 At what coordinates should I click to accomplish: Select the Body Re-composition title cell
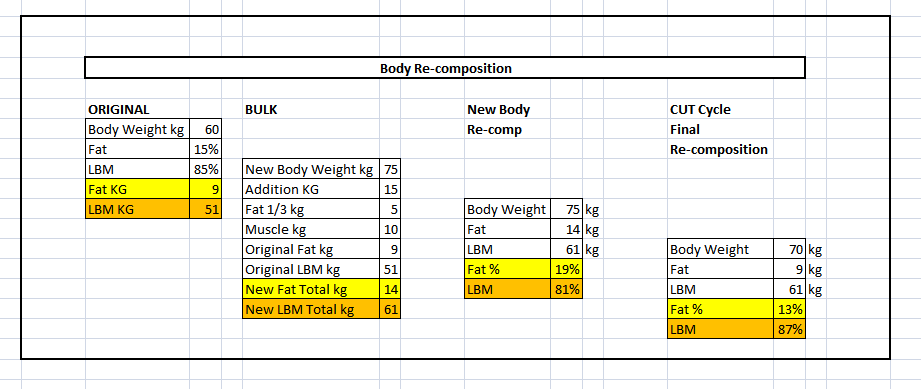pyautogui.click(x=445, y=68)
